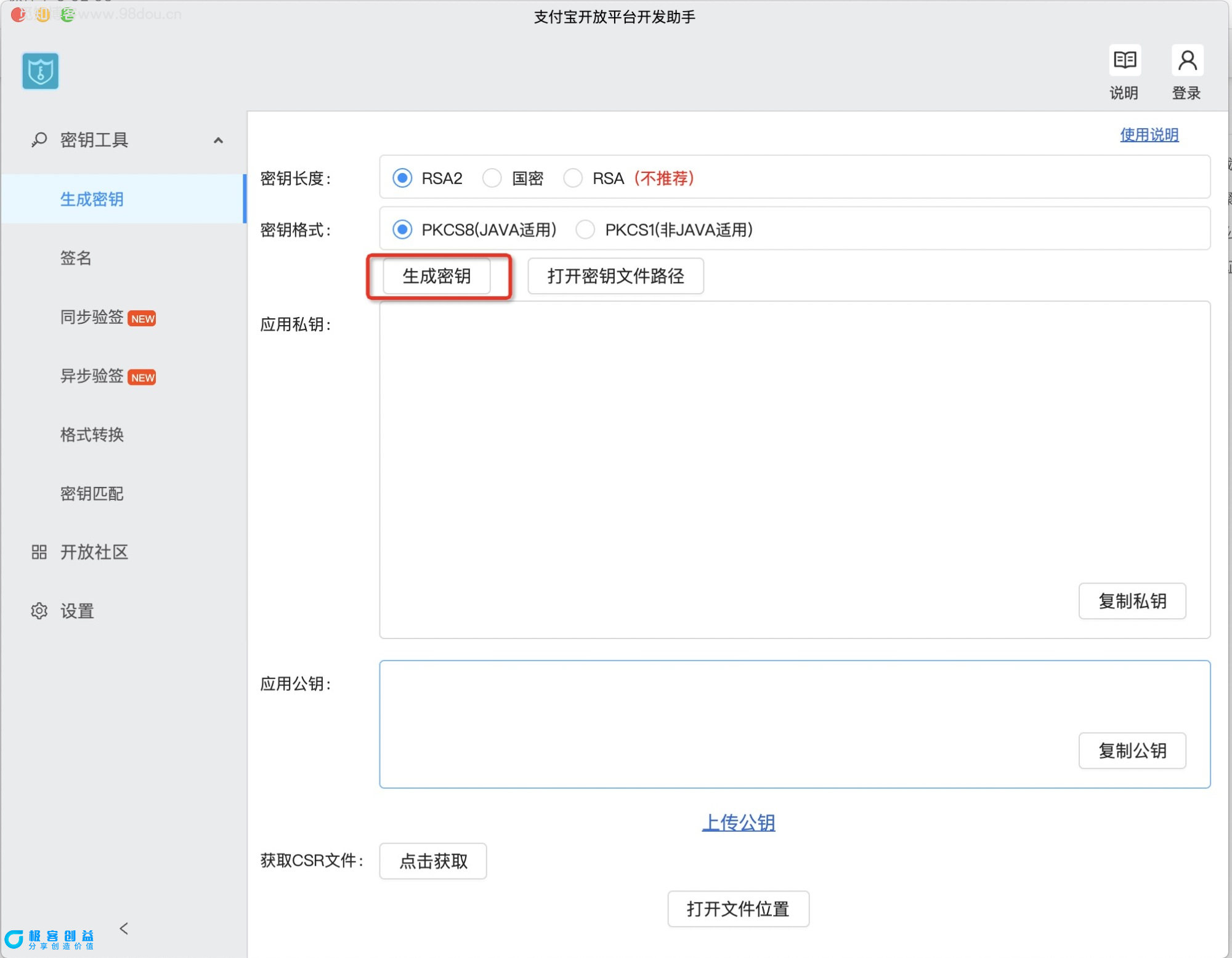Collapse the 密钥工具 section chevron
1232x958 pixels.
(218, 140)
